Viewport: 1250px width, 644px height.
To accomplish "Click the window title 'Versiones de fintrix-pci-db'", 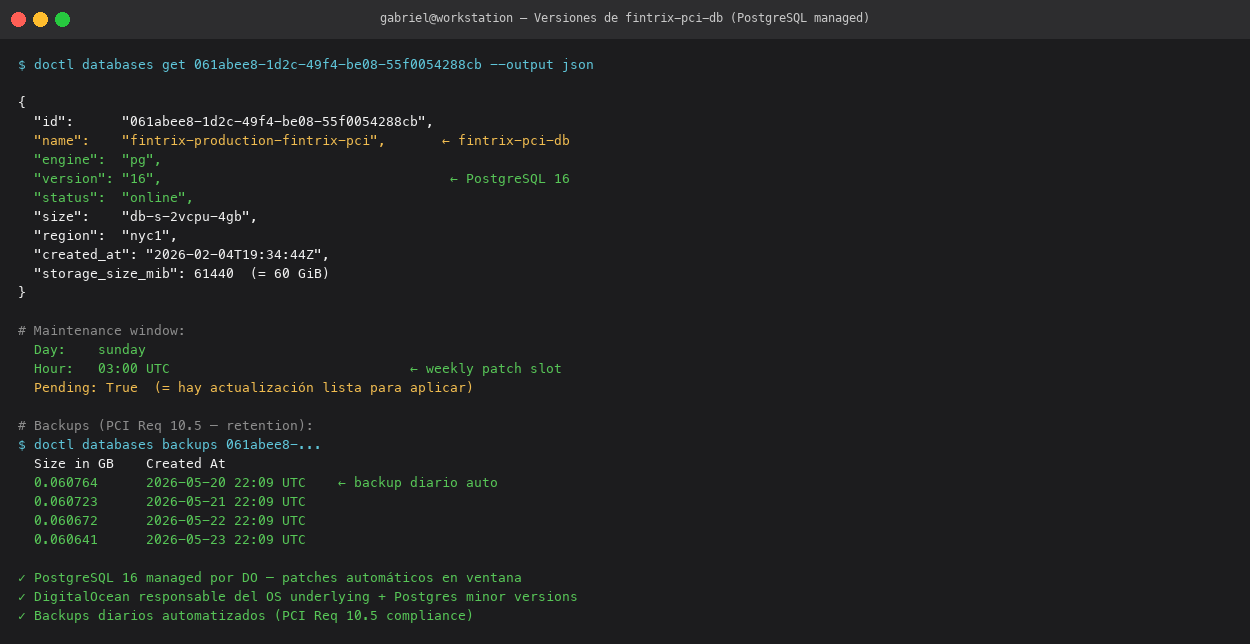I will 625,18.
